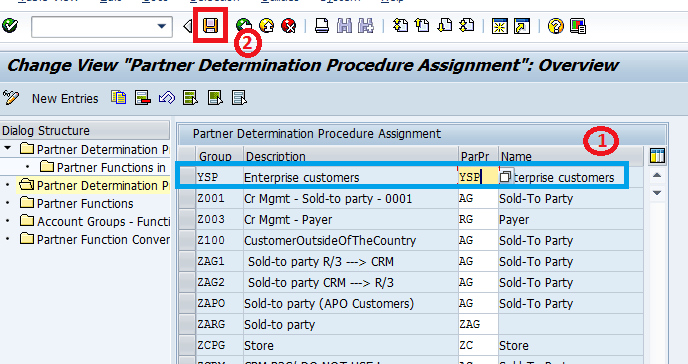Click inside the command input field
The image size is (688, 364).
click(x=93, y=27)
